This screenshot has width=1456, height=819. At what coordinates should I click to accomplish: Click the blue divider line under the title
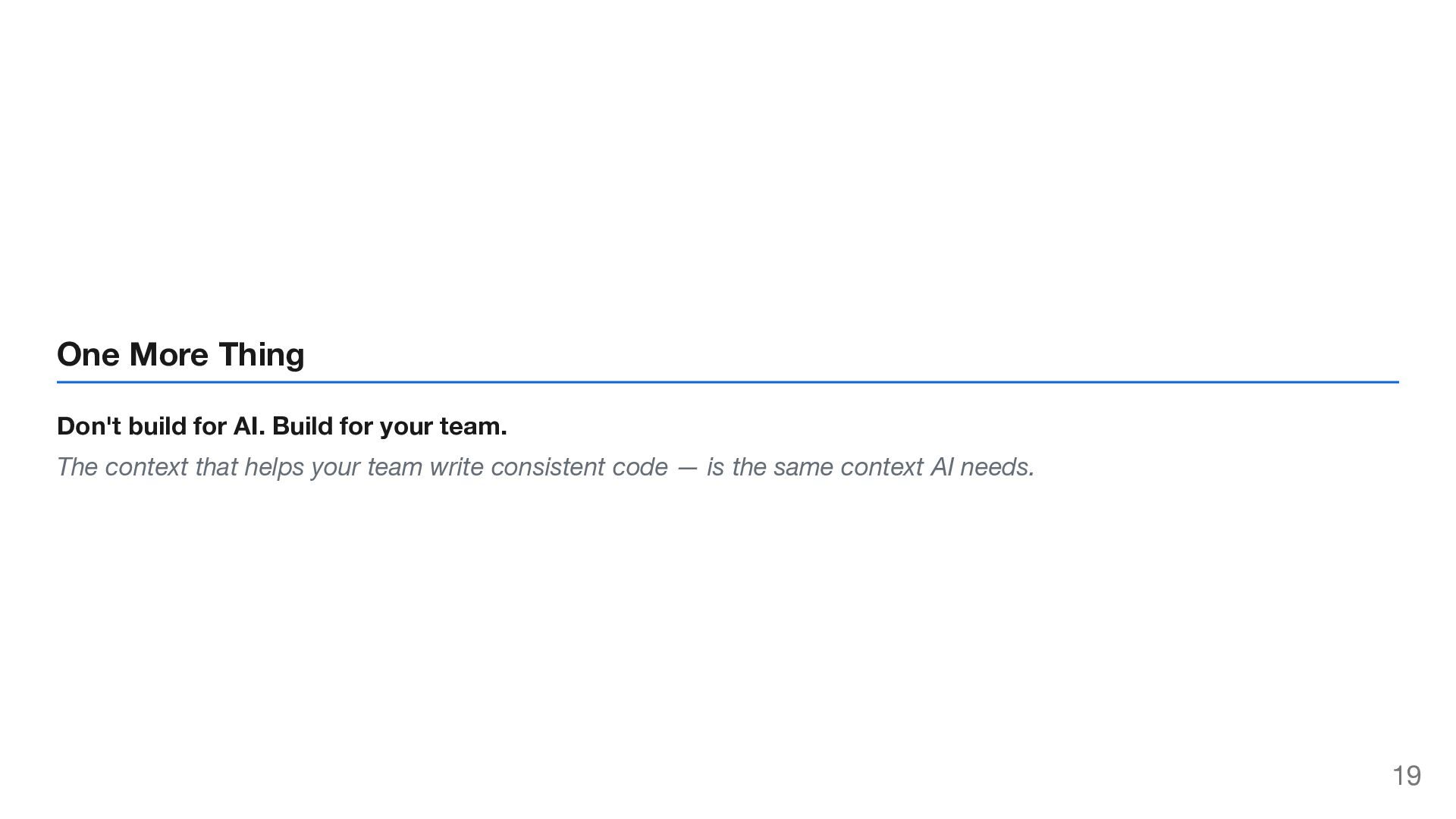tap(728, 382)
